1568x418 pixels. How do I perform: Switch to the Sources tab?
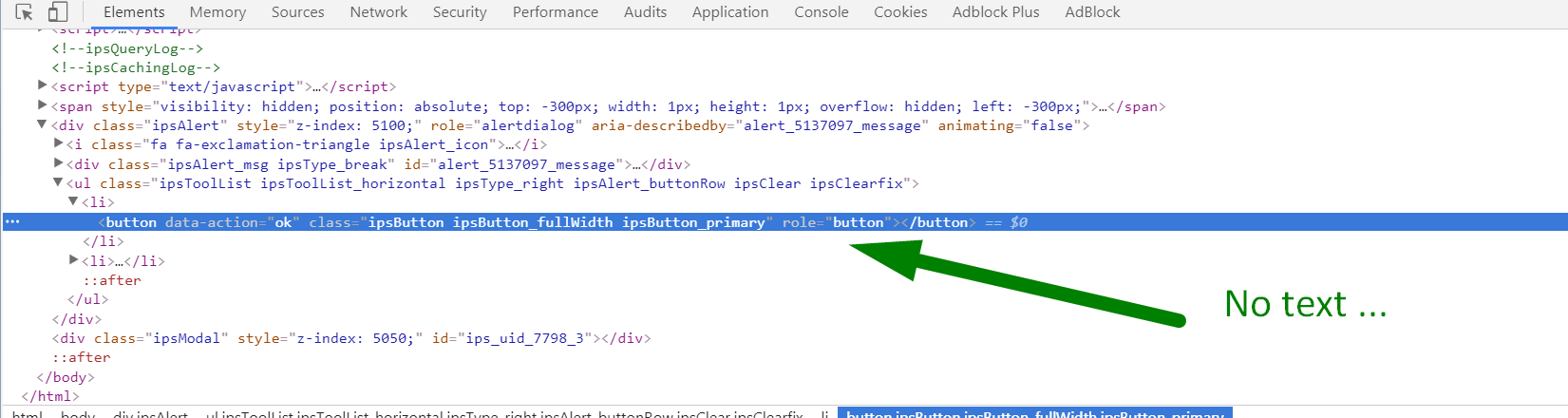pyautogui.click(x=297, y=12)
